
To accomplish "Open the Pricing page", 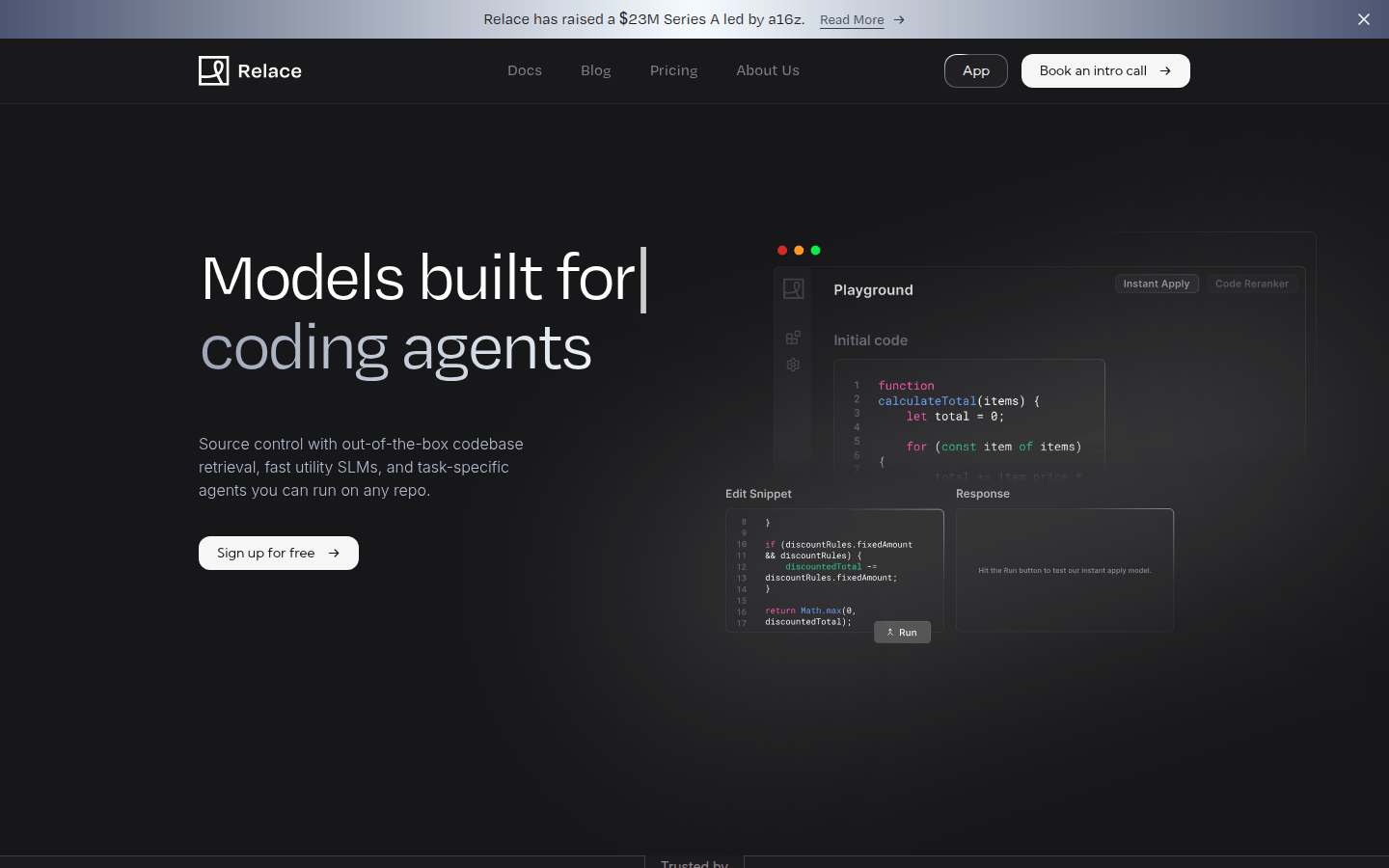I will coord(673,70).
